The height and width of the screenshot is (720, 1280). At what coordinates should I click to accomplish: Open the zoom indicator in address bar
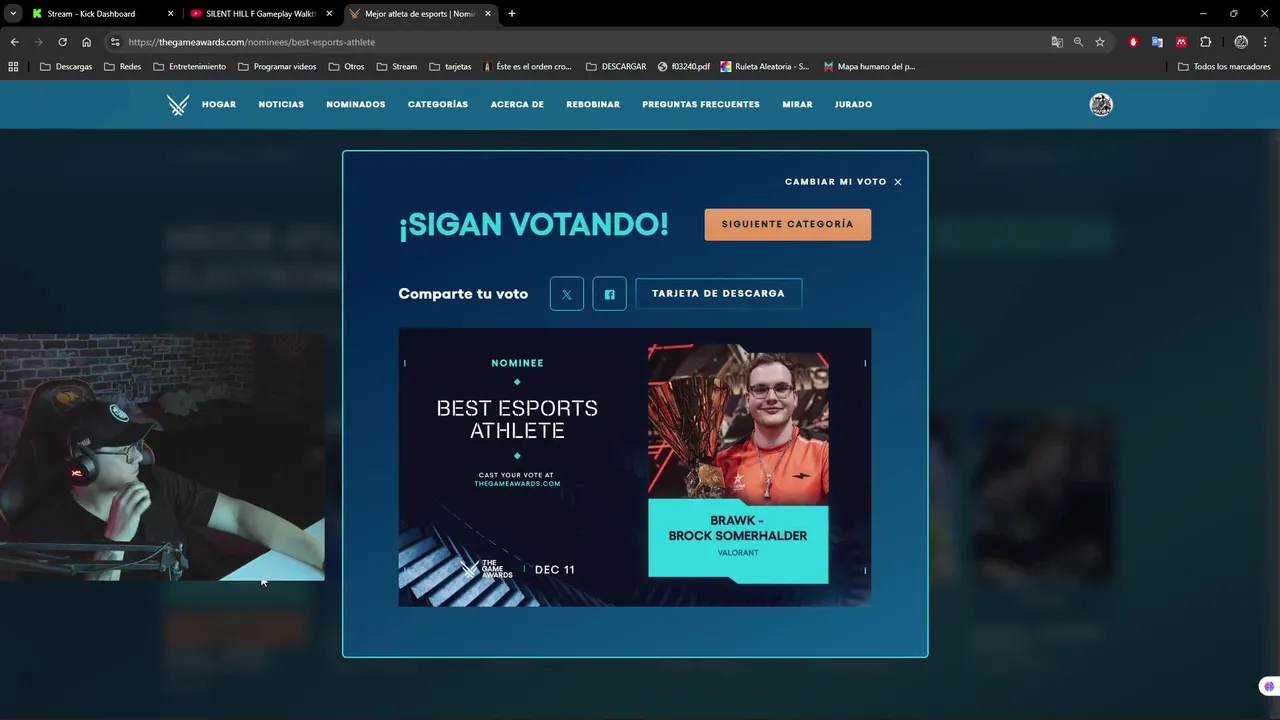1078,42
